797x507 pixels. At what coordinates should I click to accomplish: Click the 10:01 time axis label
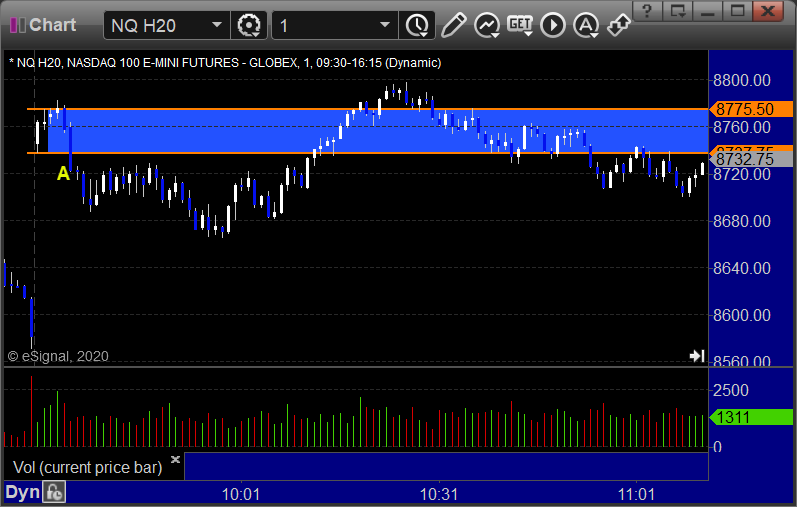pyautogui.click(x=241, y=494)
